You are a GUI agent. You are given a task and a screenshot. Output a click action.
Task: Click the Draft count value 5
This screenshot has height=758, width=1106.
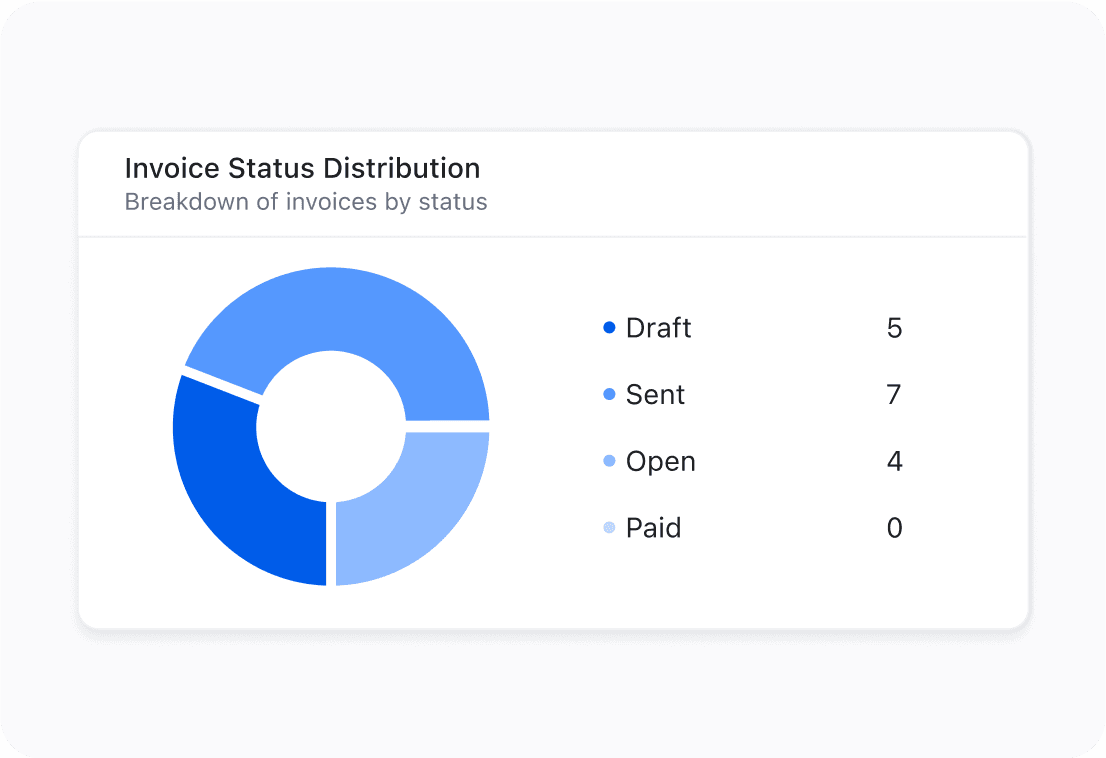pos(894,327)
